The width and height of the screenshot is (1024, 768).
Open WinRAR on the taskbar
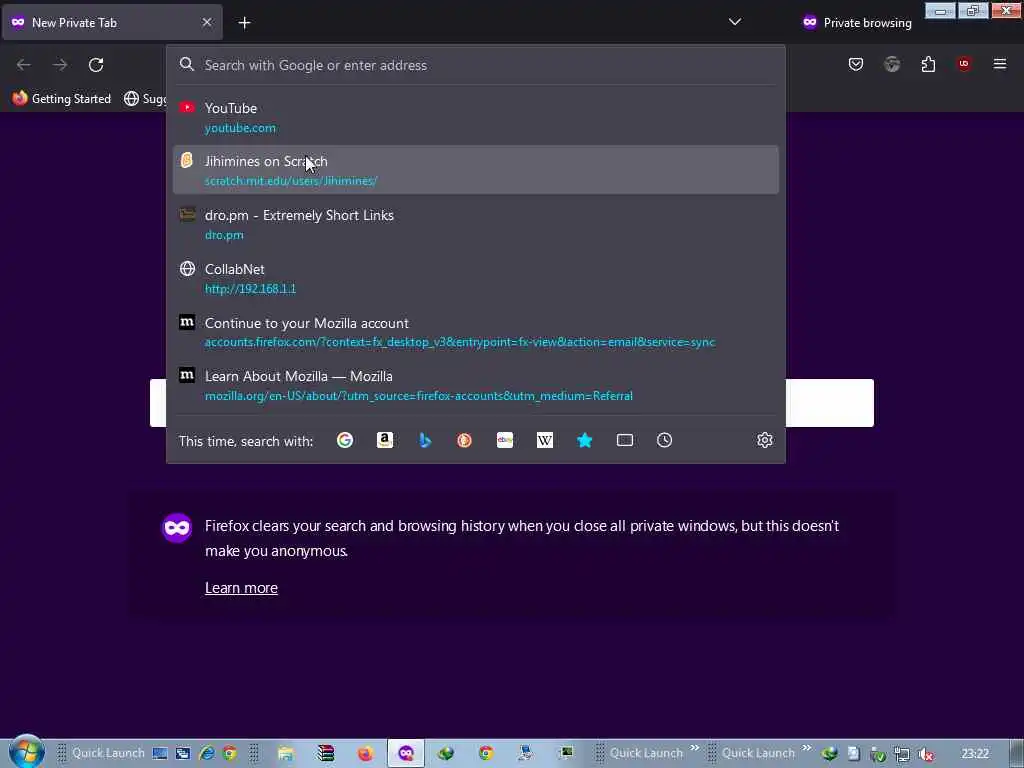(x=325, y=753)
